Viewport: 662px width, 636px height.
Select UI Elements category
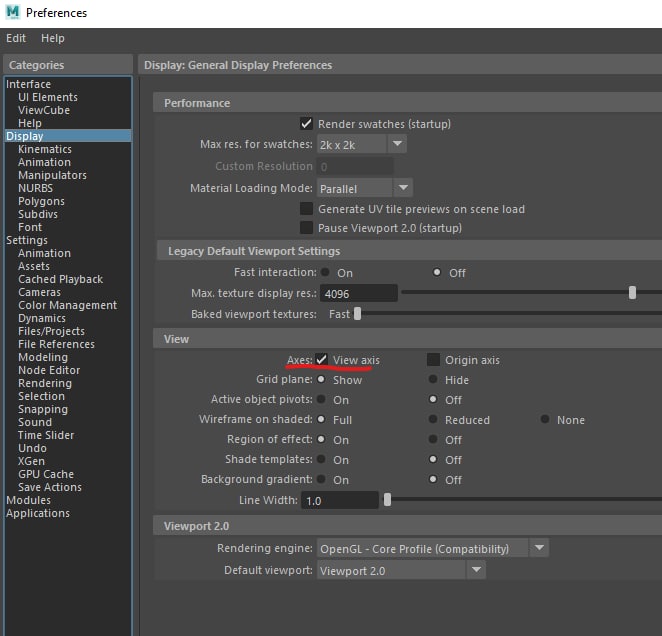(48, 97)
